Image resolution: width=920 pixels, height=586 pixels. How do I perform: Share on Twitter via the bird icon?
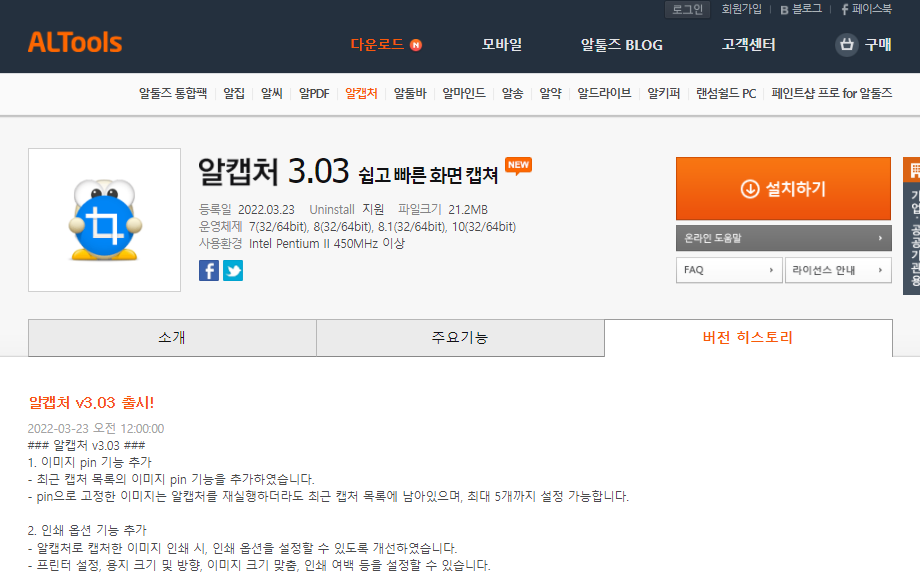233,270
